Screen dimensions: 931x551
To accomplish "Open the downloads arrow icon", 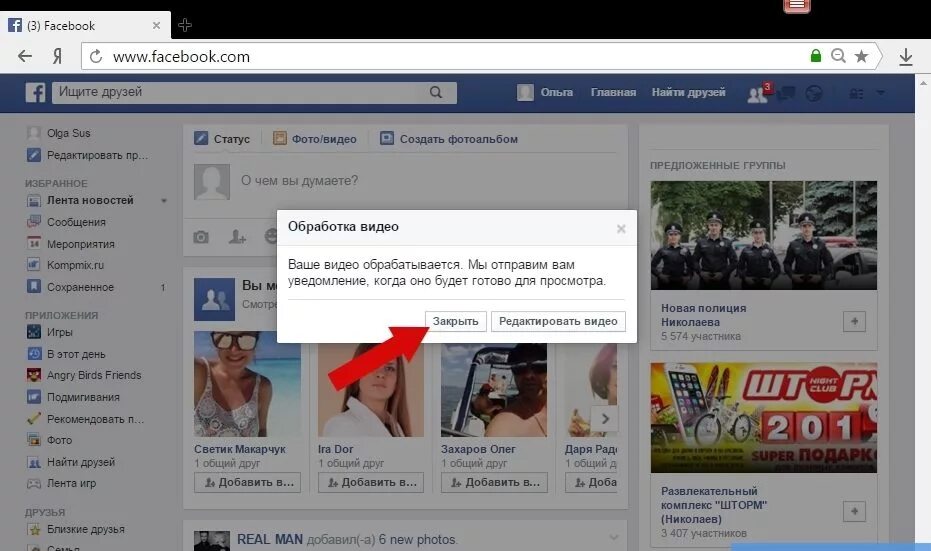I will pyautogui.click(x=905, y=57).
